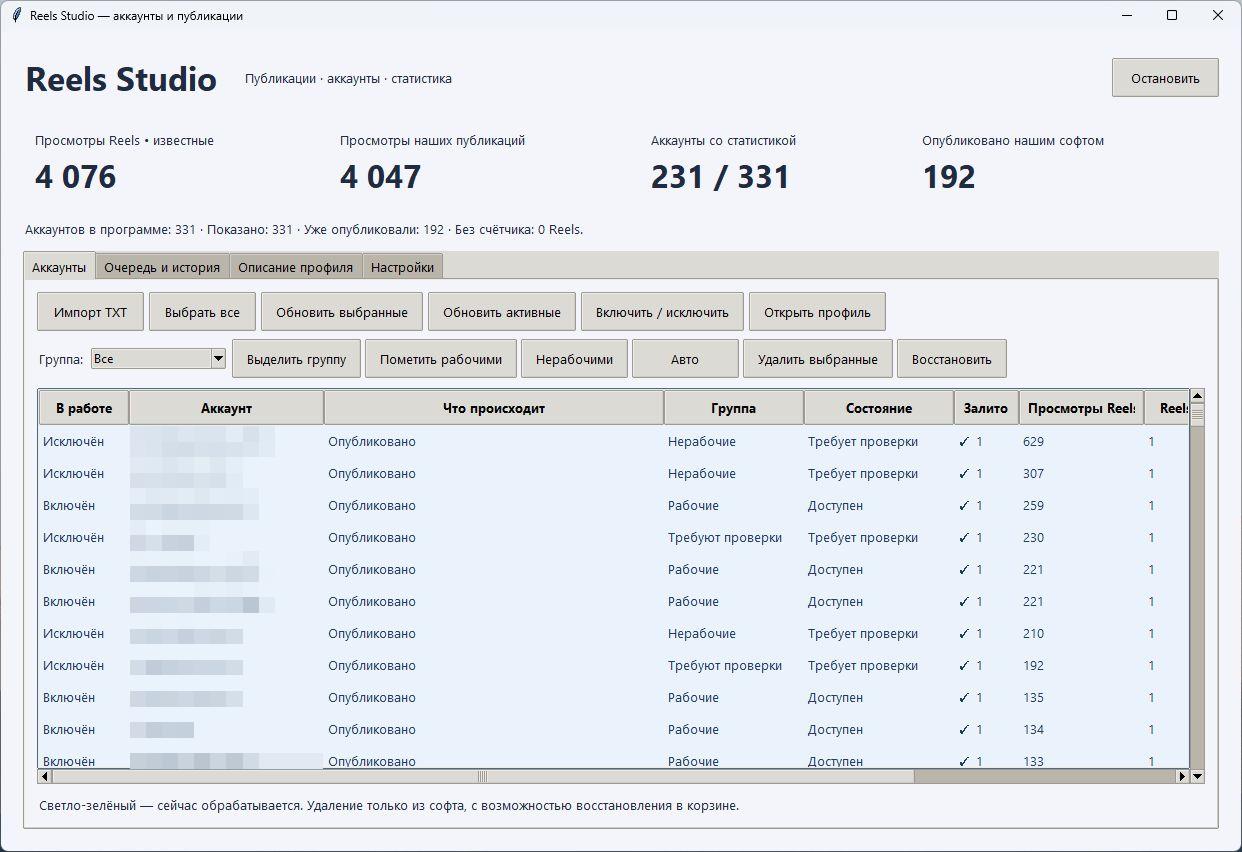Screen dimensions: 1242x852
Task: Click the vertical scrollbar down arrow
Action: pyautogui.click(x=1197, y=776)
